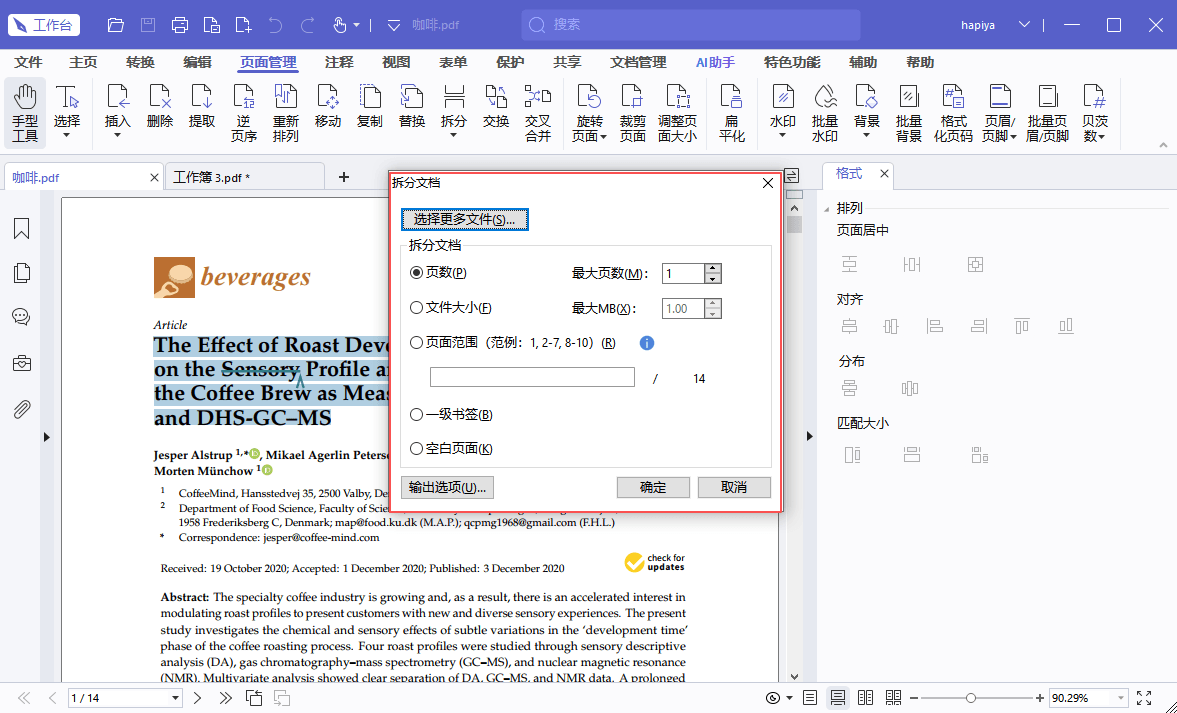
Task: Click the Crop page (裁剪页面) icon
Action: click(632, 113)
